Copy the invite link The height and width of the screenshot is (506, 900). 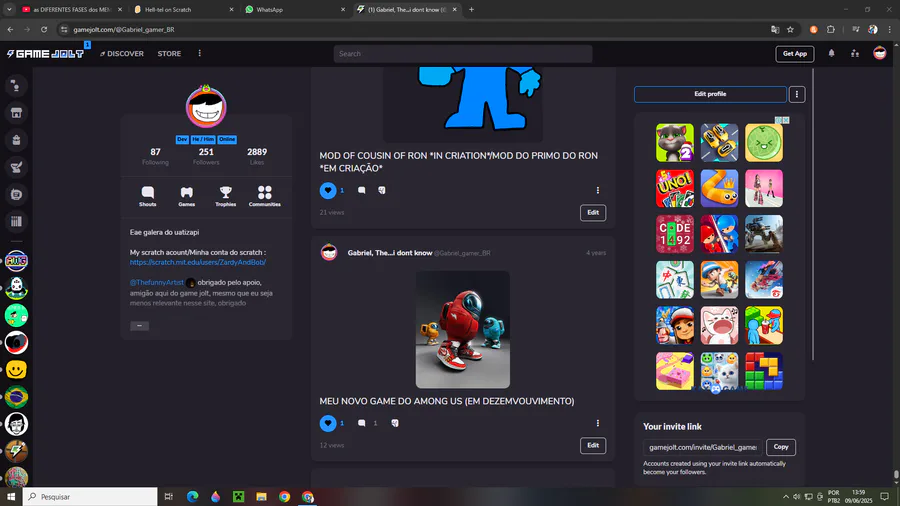(x=781, y=447)
